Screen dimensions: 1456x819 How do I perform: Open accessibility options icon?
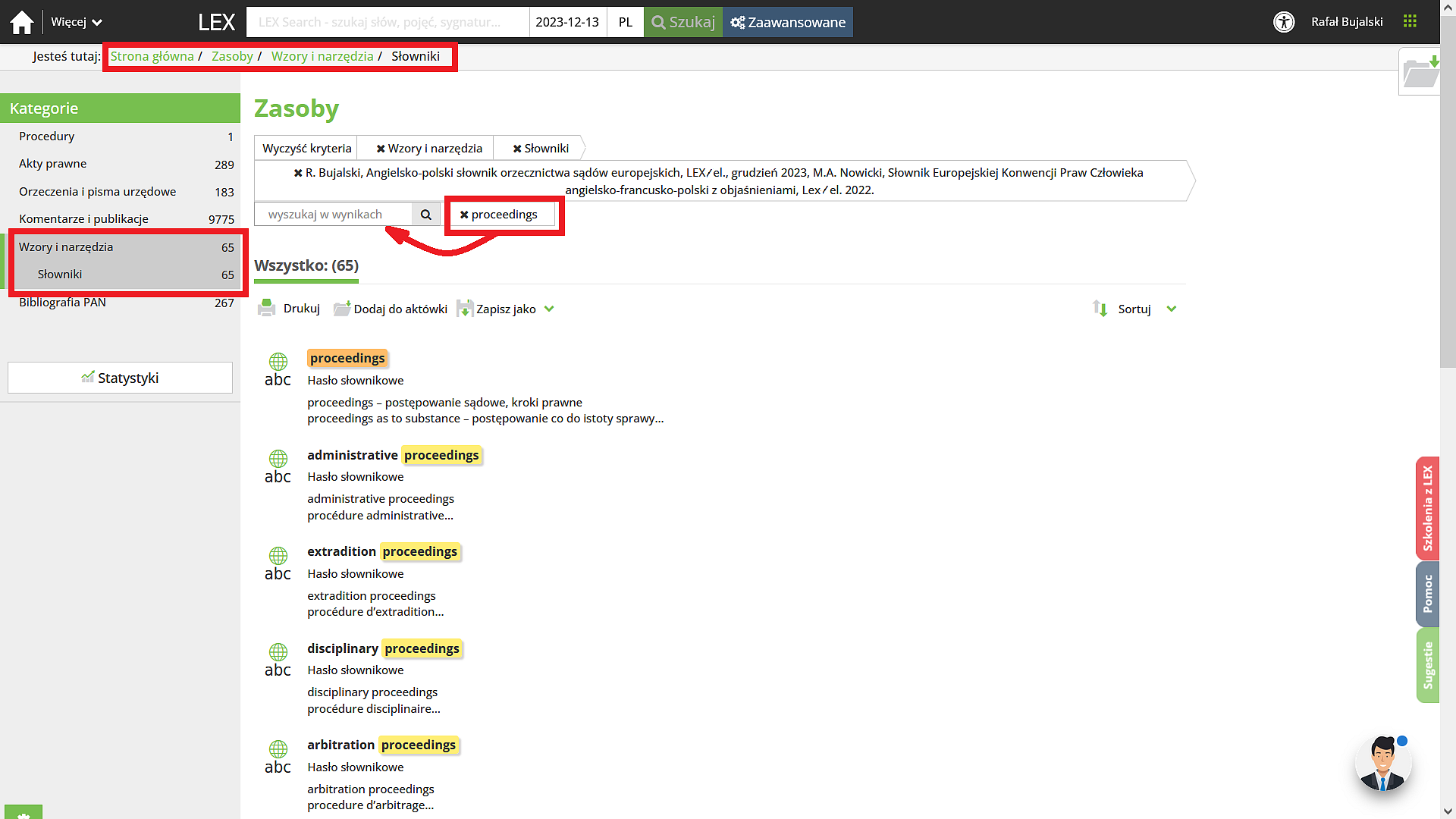coord(1284,22)
